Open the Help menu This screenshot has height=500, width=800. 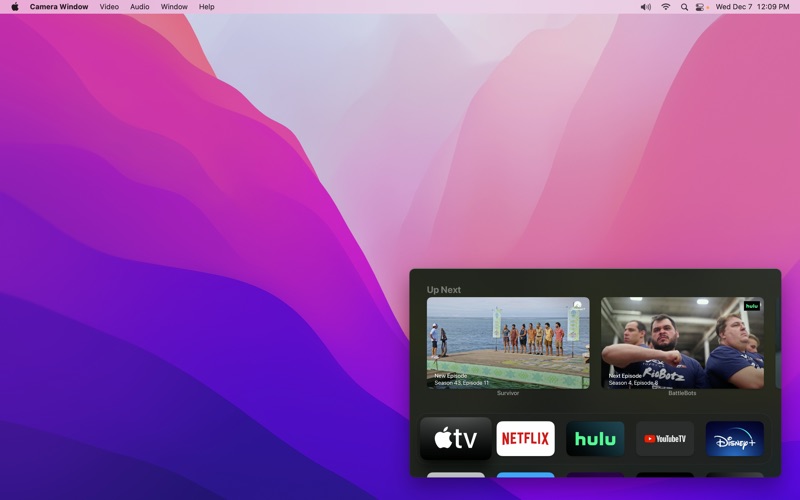point(207,7)
